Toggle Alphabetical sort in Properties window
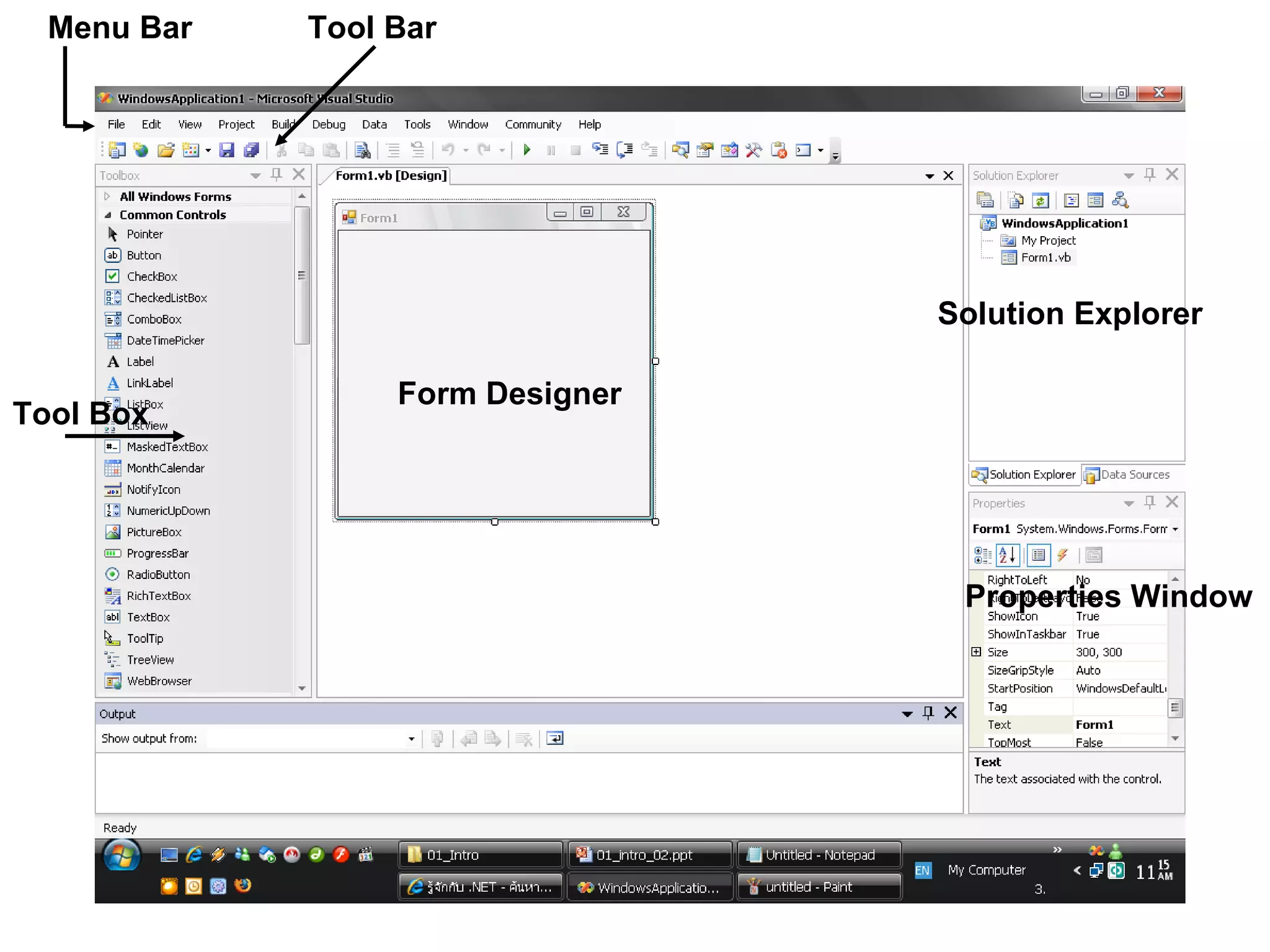 click(1008, 555)
